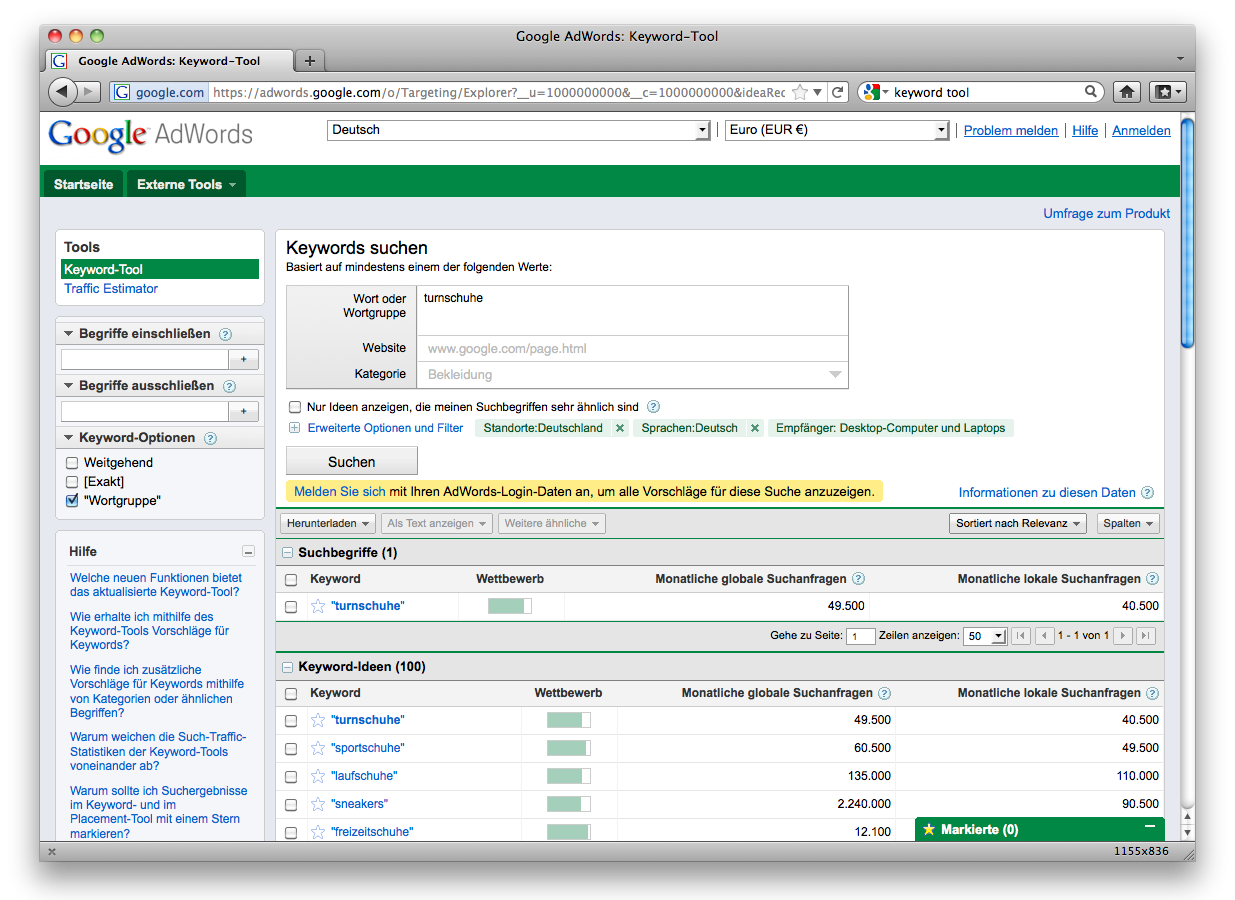Open the Euro (EUR €) currency dropdown
This screenshot has width=1235, height=900.
837,130
